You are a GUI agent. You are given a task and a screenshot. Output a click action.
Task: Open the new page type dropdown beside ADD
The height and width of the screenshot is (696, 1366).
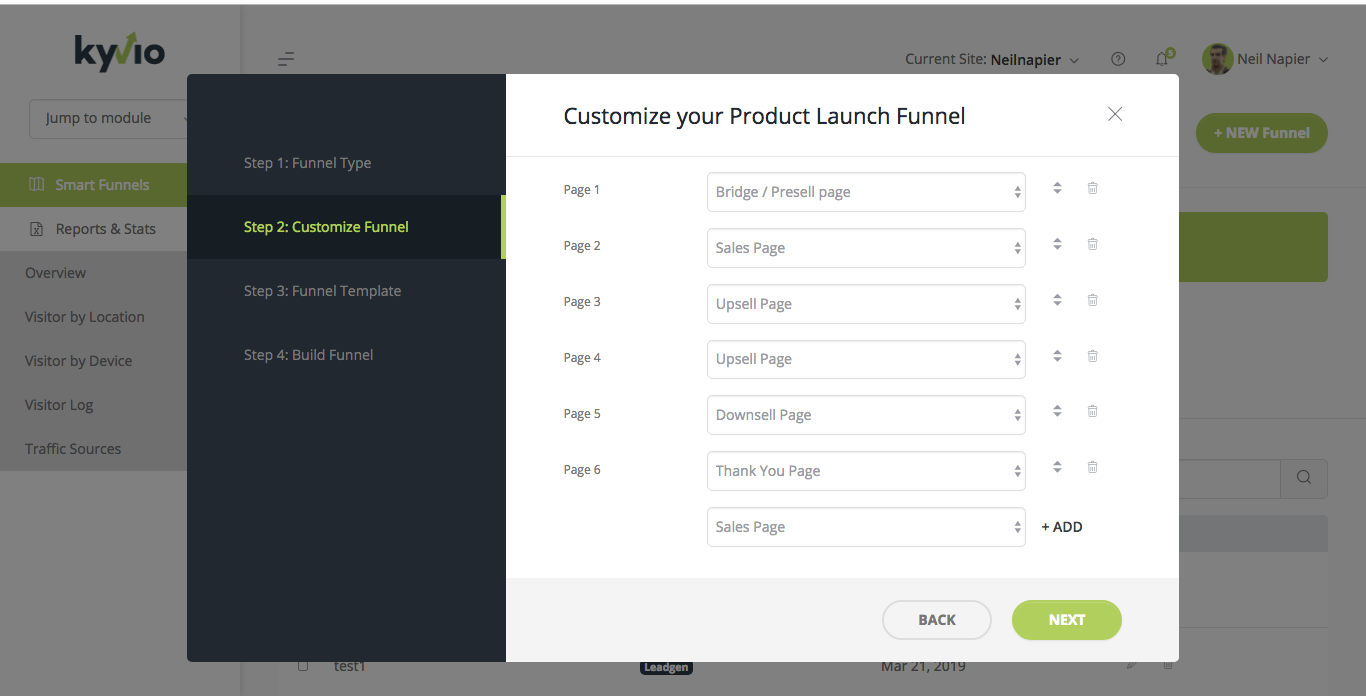[866, 527]
